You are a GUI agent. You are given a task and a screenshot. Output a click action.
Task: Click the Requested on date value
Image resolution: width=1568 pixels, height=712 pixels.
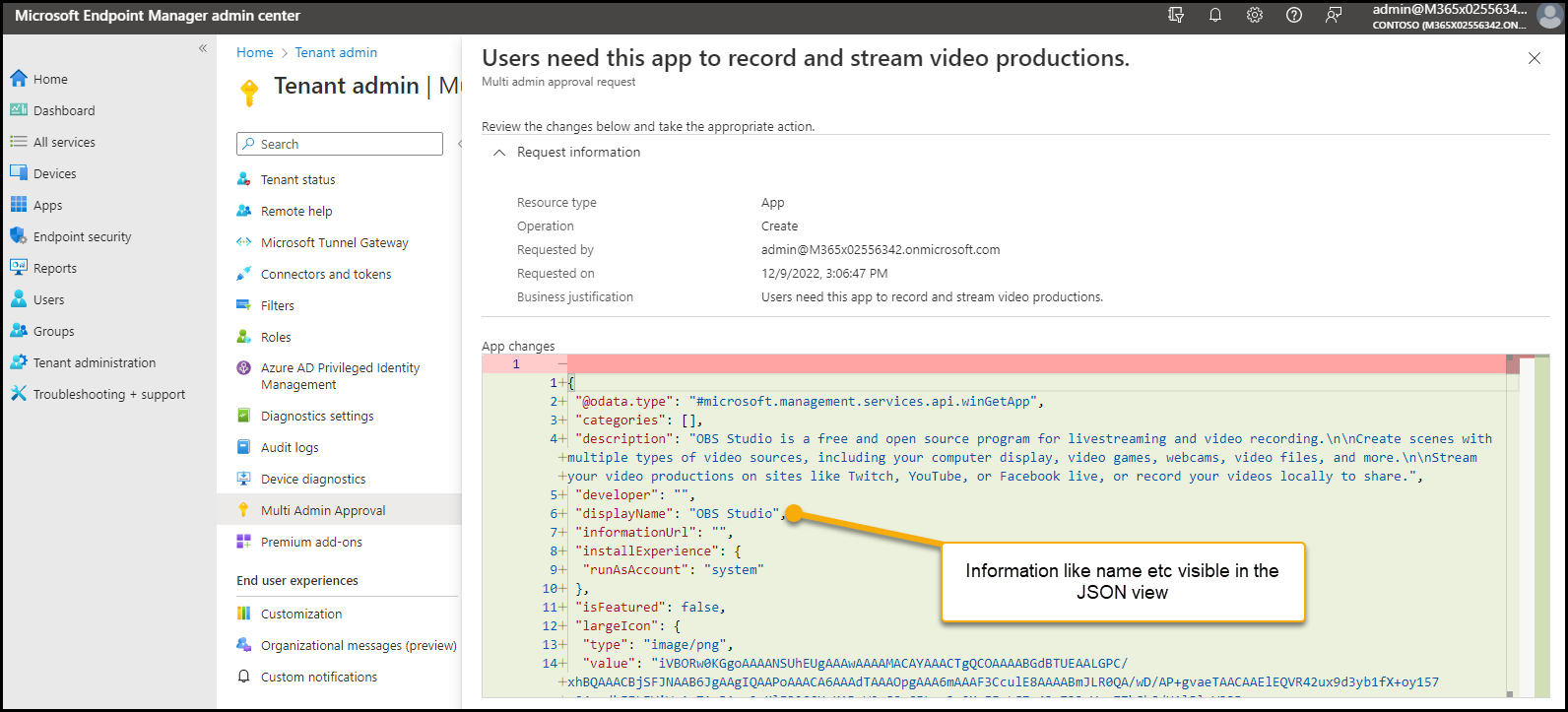click(824, 273)
